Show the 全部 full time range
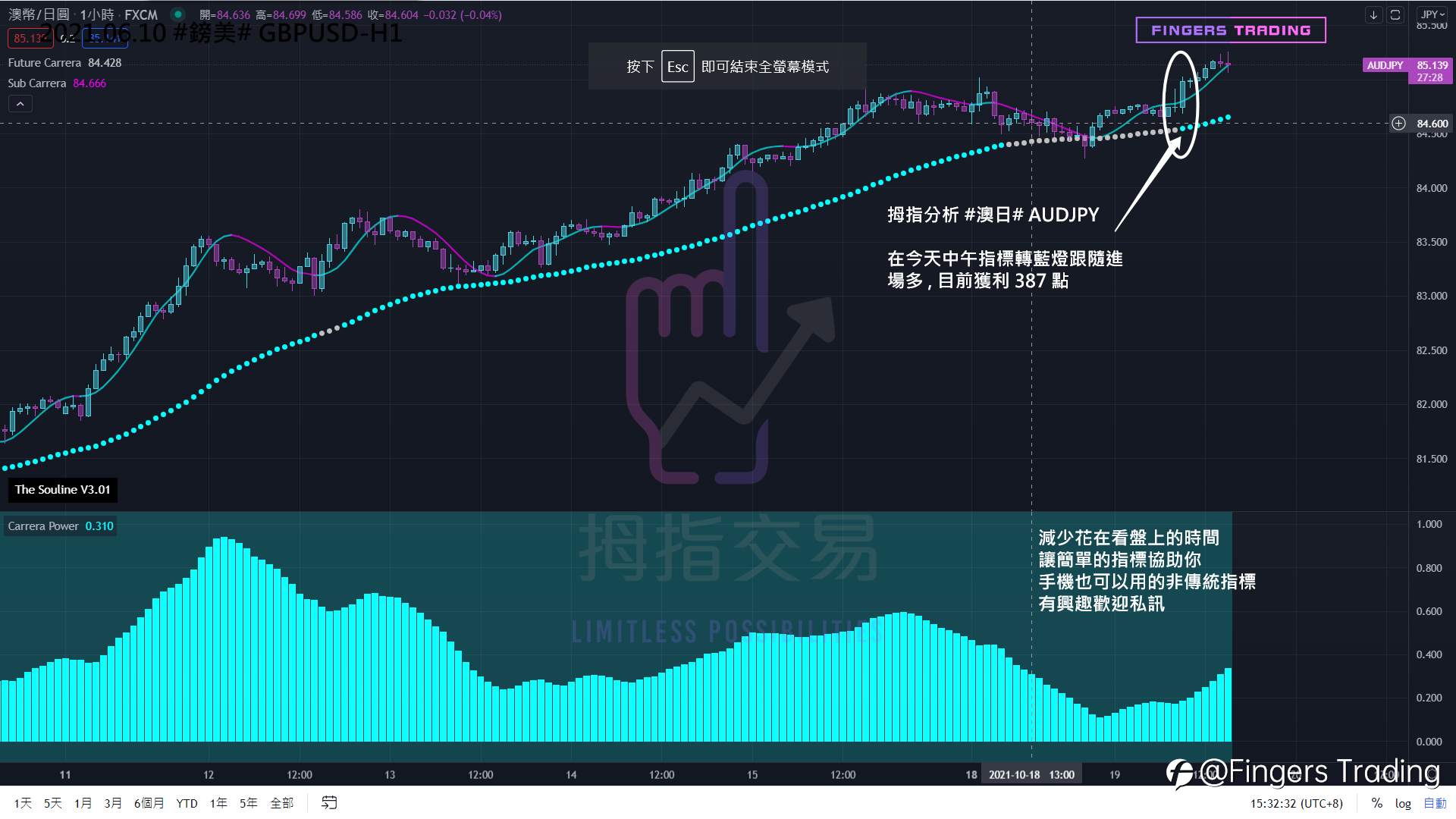The image size is (1456, 819). click(281, 803)
